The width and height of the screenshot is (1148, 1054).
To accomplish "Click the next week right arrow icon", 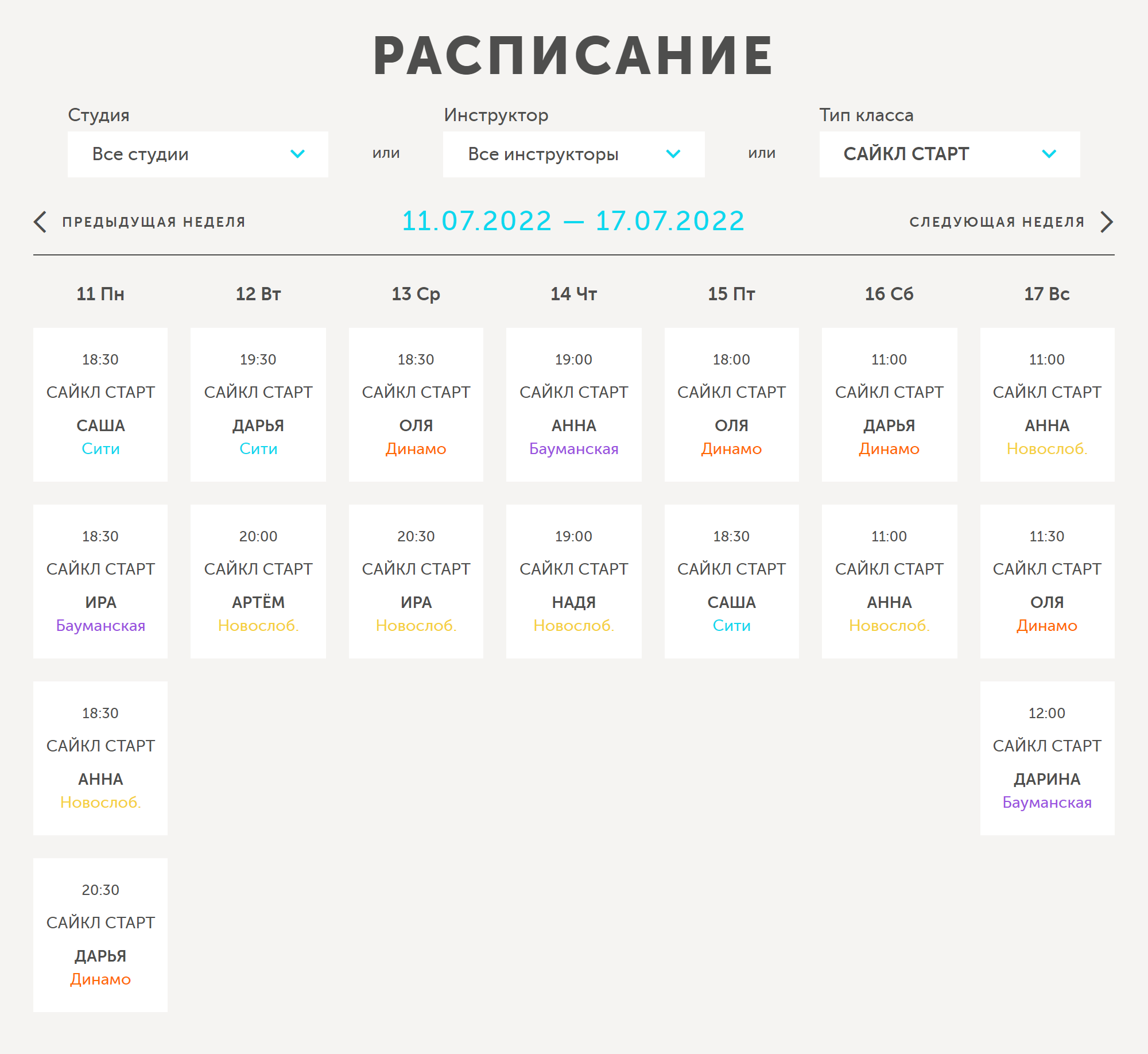I will coord(1107,222).
